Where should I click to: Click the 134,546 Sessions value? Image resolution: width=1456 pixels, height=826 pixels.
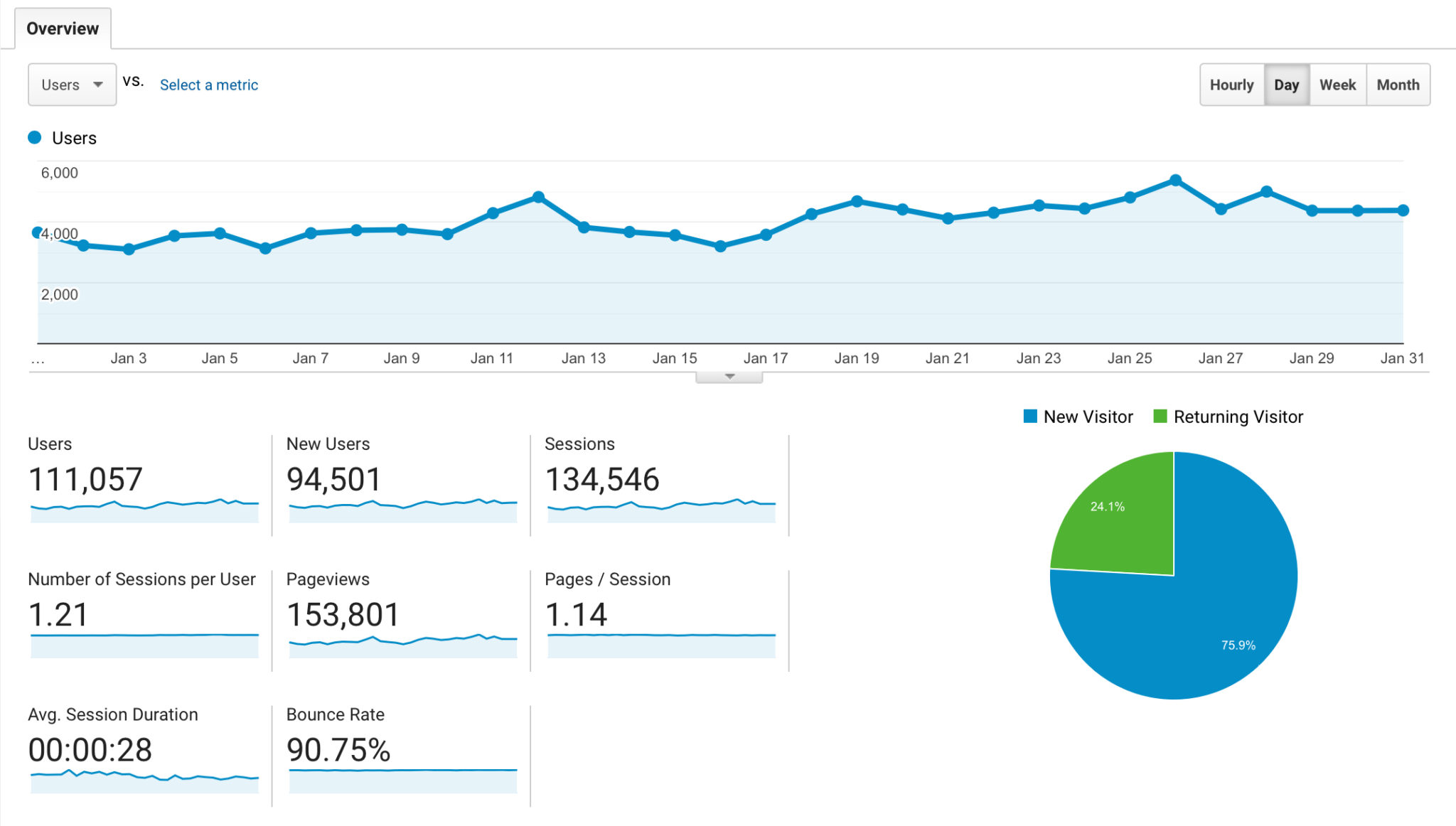pyautogui.click(x=602, y=480)
